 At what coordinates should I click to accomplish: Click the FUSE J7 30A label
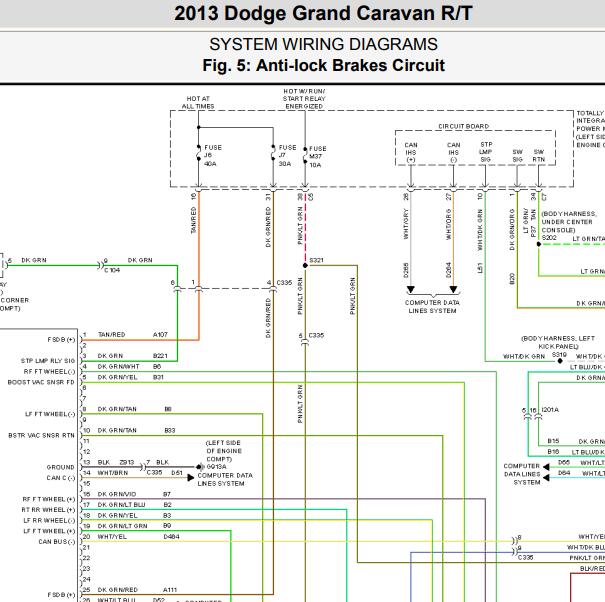pos(287,156)
